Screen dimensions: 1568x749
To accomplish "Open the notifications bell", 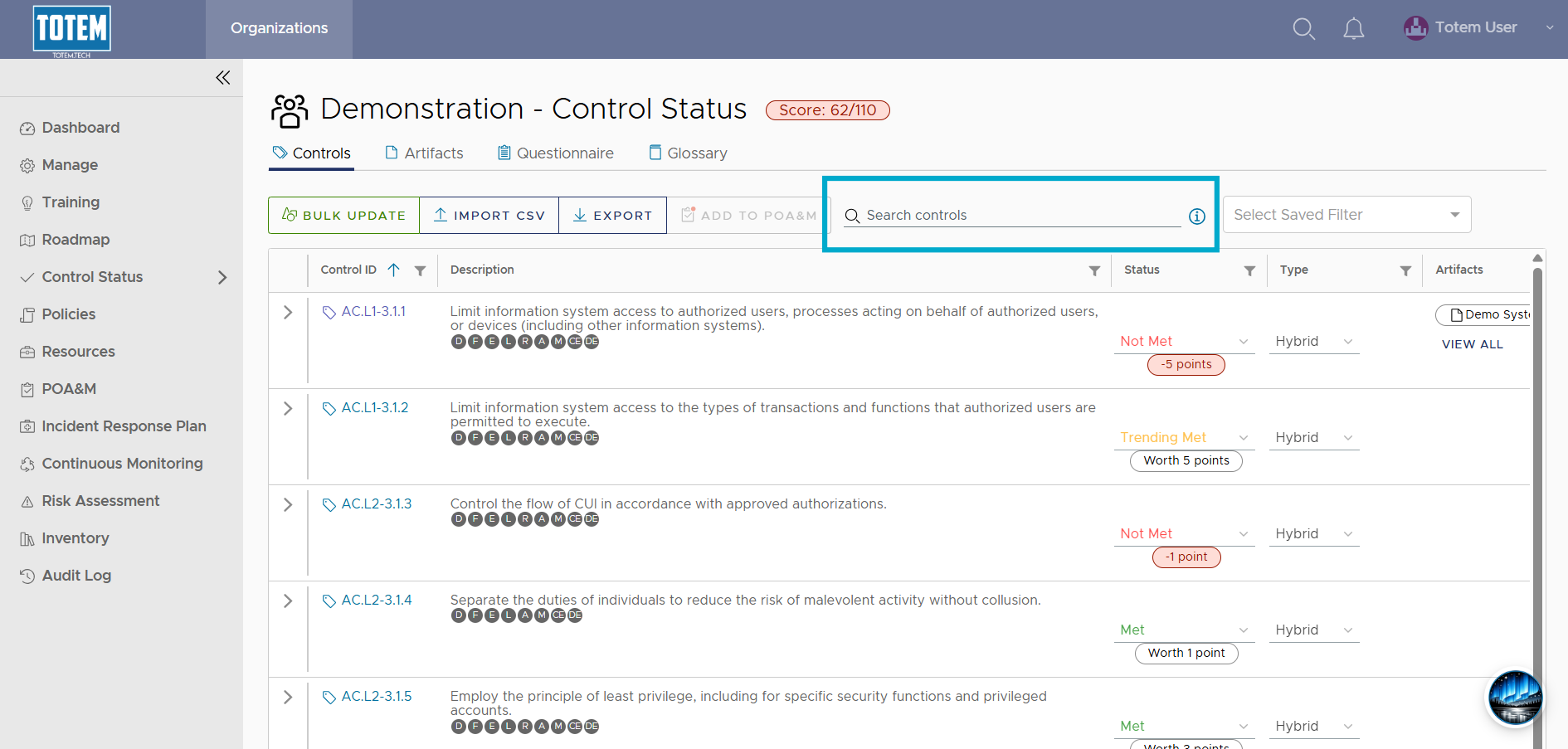I will tap(1354, 29).
